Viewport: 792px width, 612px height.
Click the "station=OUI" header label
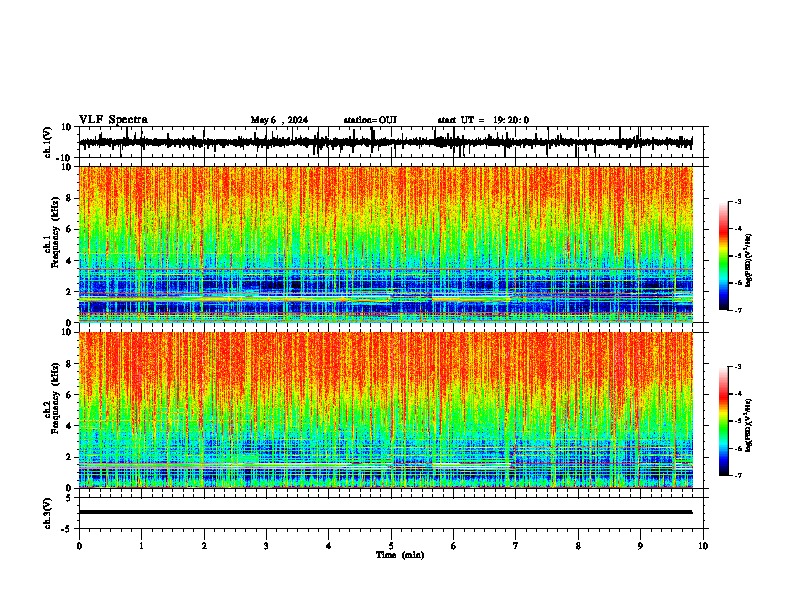coord(370,120)
